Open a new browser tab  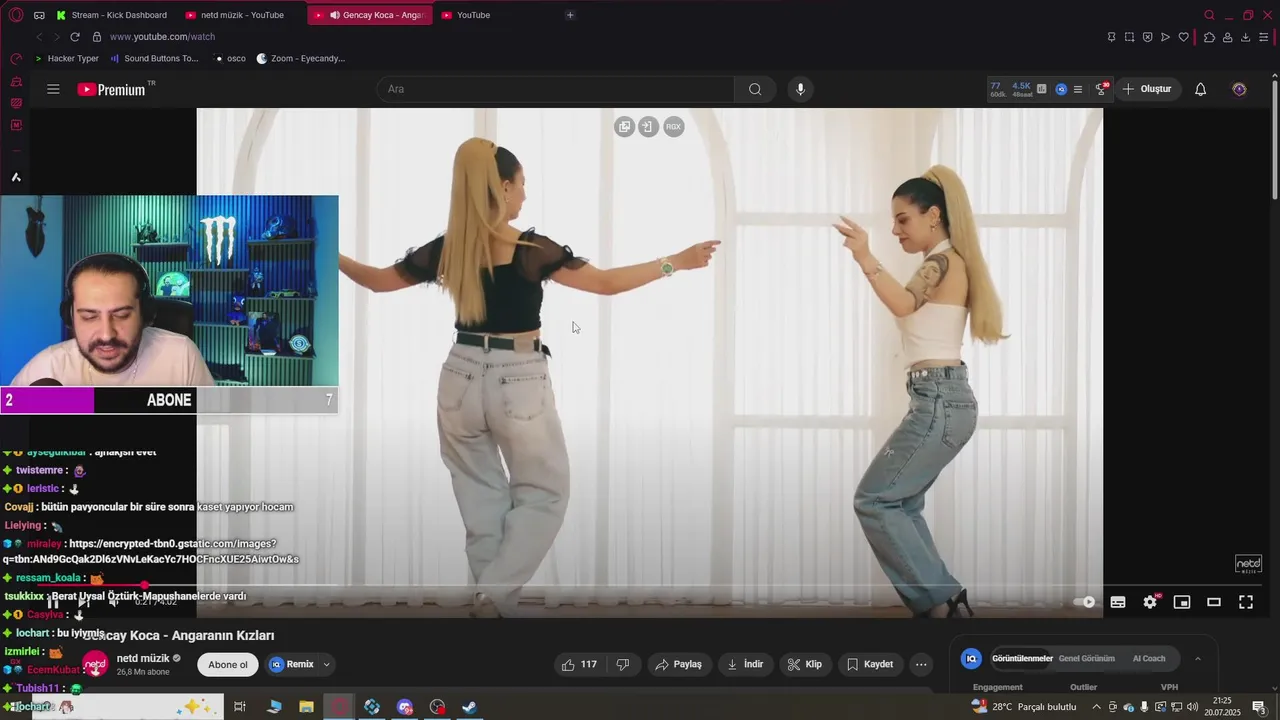click(570, 15)
